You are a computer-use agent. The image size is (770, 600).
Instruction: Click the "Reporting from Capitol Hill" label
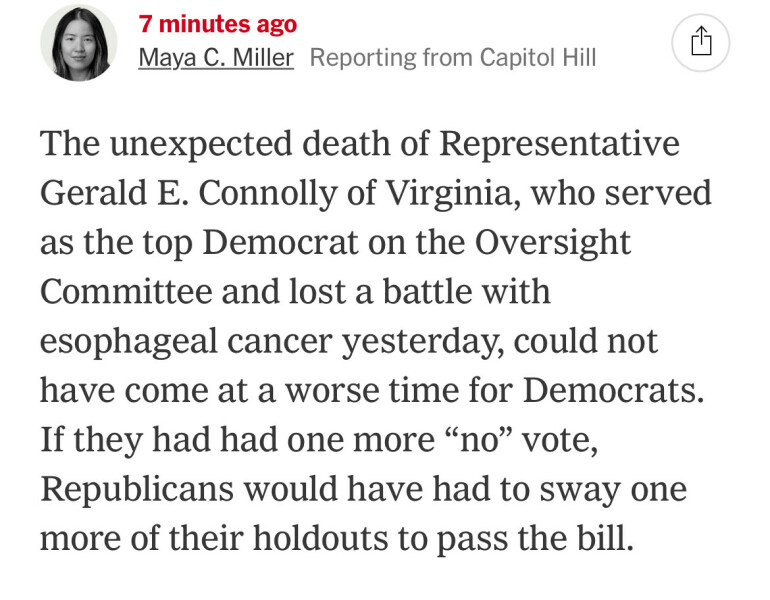point(453,58)
